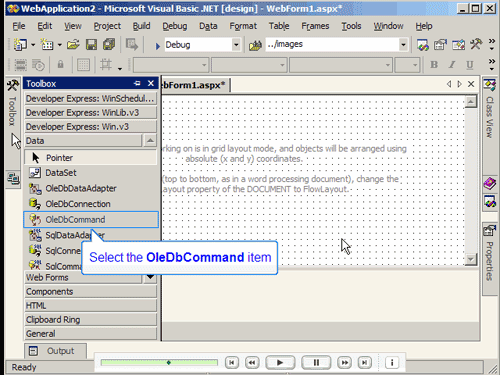500x375 pixels.
Task: Click the Start debugging arrow icon
Action: click(x=157, y=46)
